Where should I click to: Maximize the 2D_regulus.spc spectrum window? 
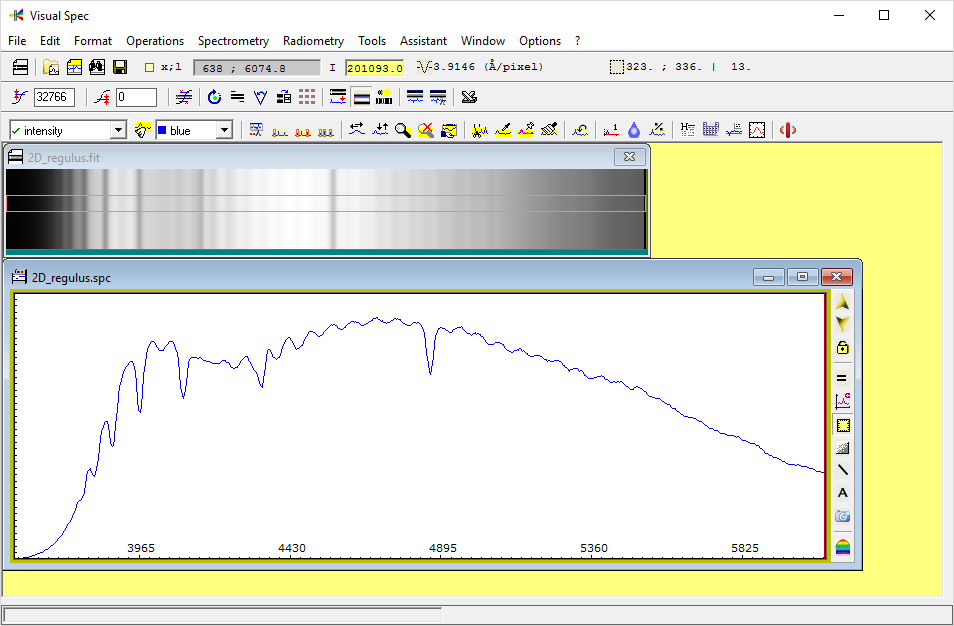(x=802, y=277)
